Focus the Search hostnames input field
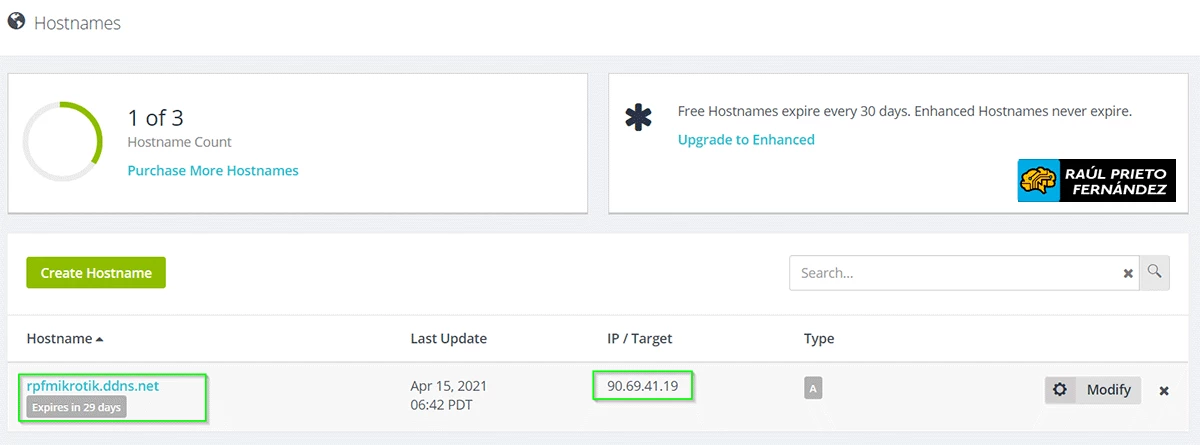This screenshot has width=1200, height=445. tap(955, 273)
